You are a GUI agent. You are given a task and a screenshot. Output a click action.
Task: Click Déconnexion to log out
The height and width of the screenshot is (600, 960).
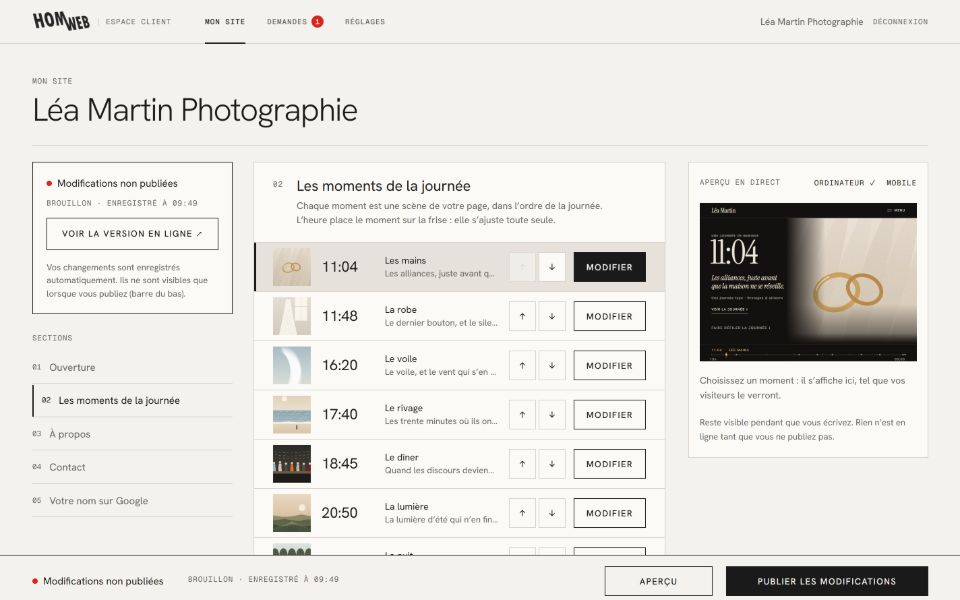click(x=900, y=21)
